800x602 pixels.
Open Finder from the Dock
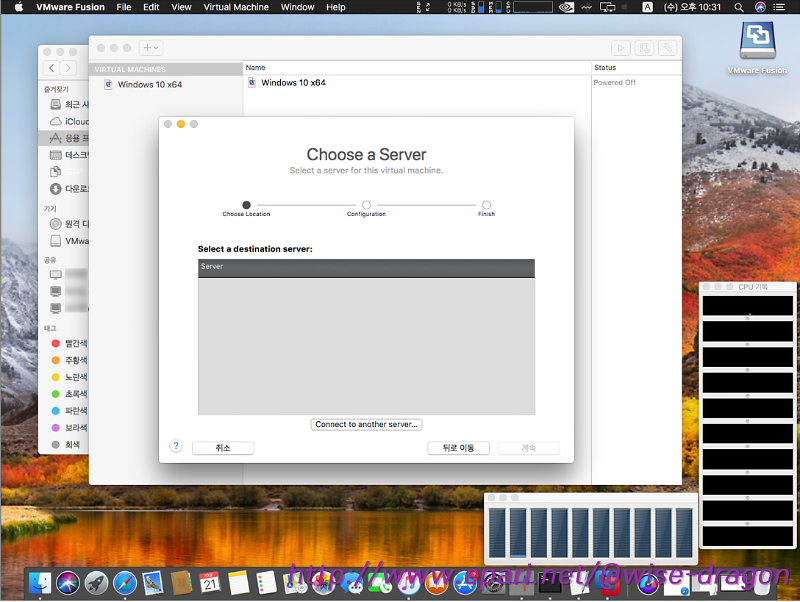[39, 584]
